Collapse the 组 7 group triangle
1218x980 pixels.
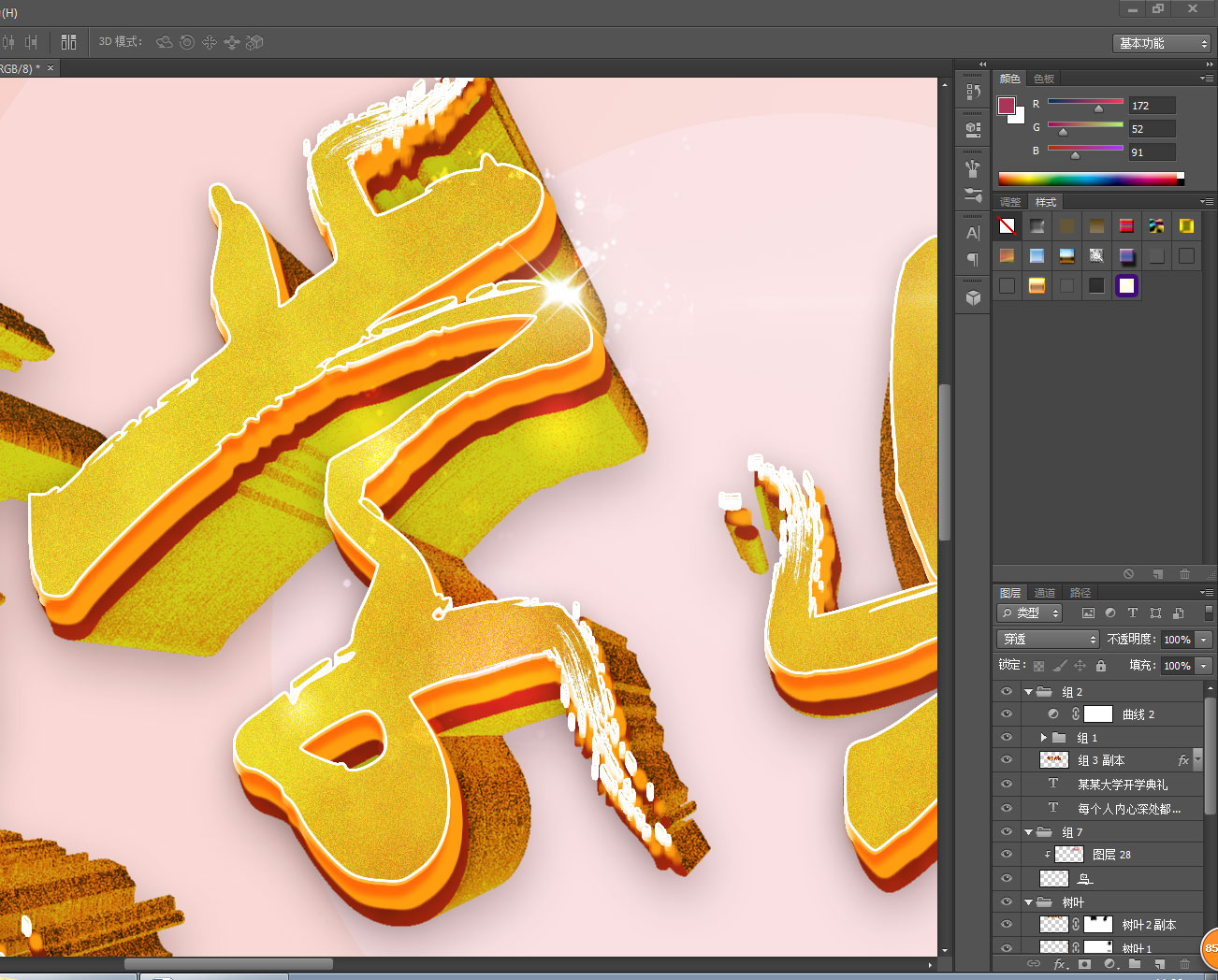(1029, 832)
